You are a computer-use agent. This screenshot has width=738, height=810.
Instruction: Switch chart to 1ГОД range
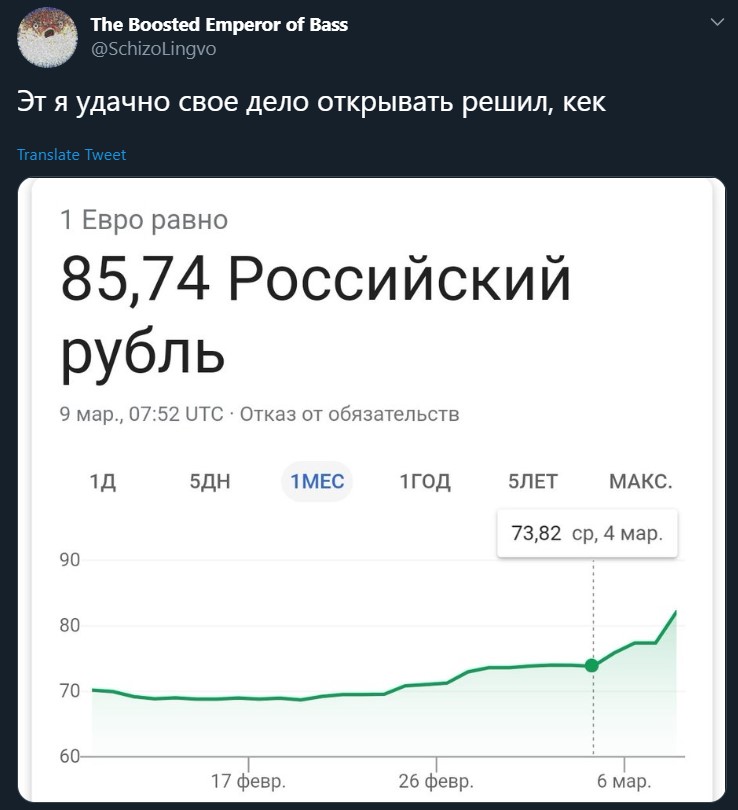click(x=425, y=481)
